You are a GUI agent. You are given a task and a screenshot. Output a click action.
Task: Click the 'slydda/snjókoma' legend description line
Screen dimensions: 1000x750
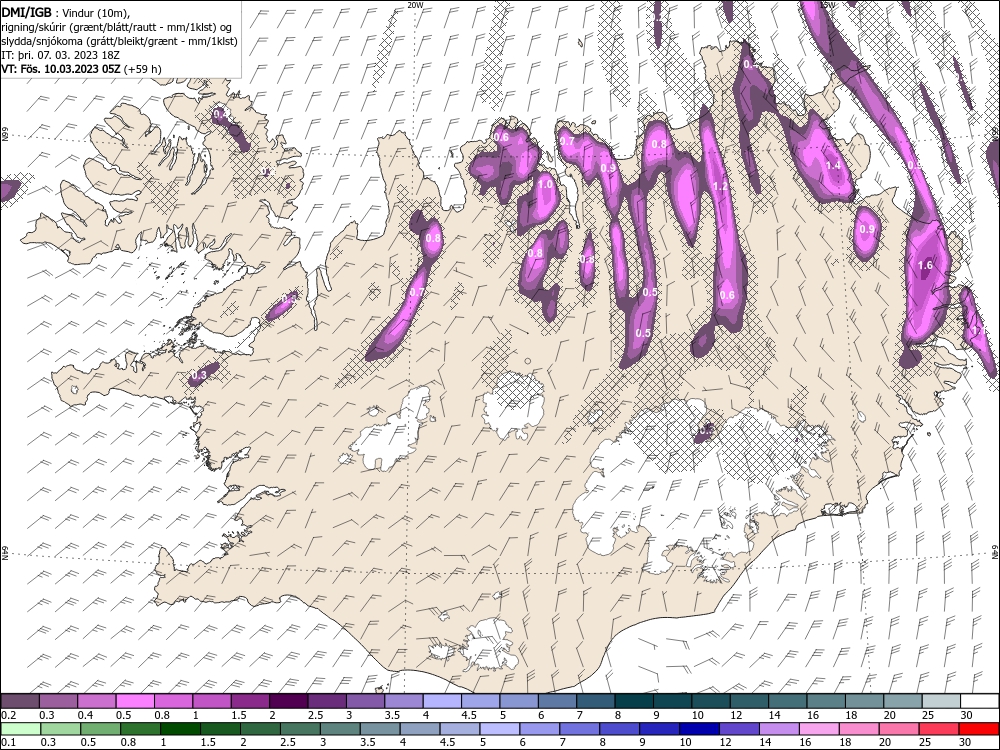120,41
